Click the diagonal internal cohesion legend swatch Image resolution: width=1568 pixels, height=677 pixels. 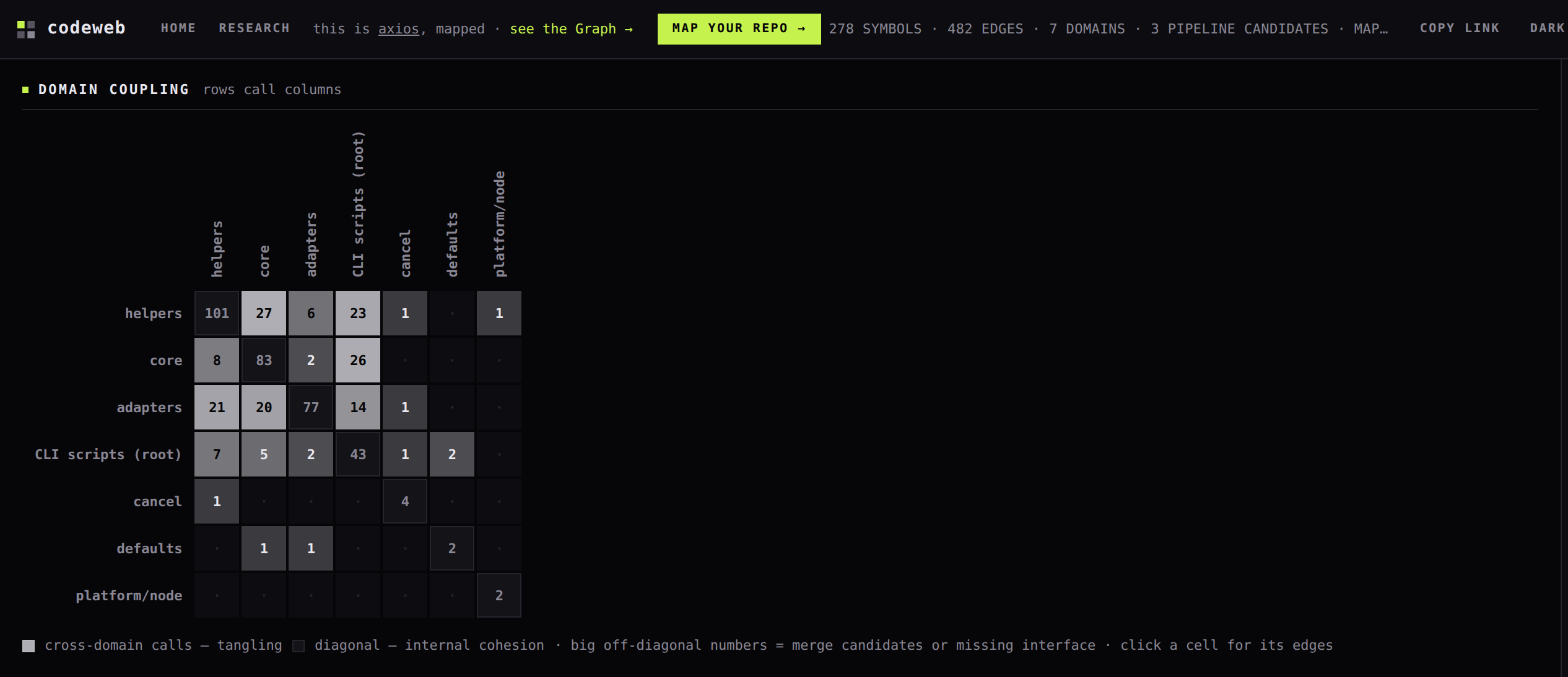tap(298, 646)
